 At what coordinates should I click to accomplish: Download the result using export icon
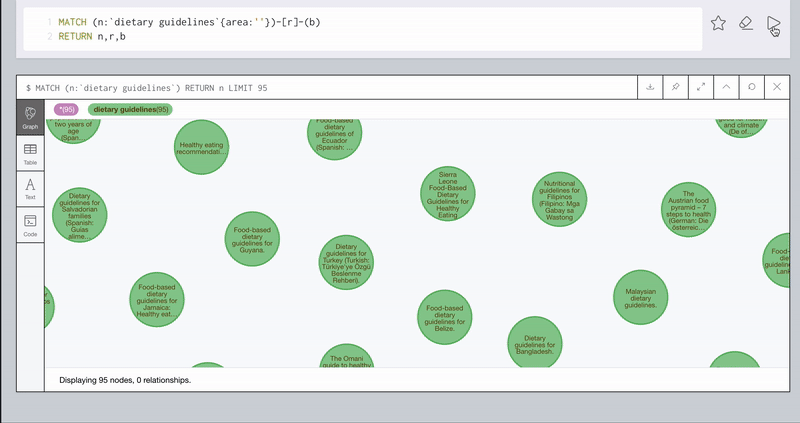650,87
